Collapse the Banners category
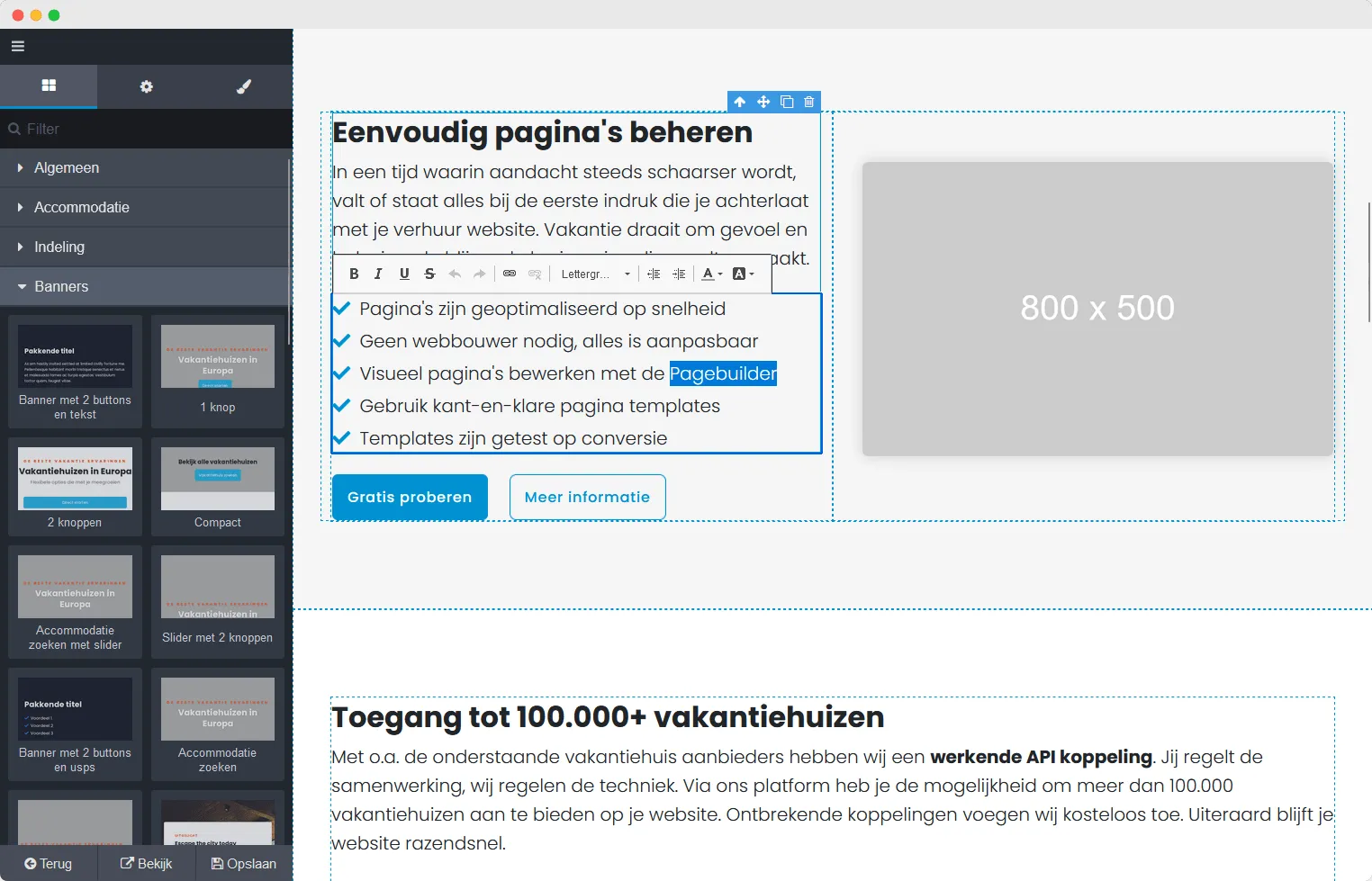 pos(144,287)
